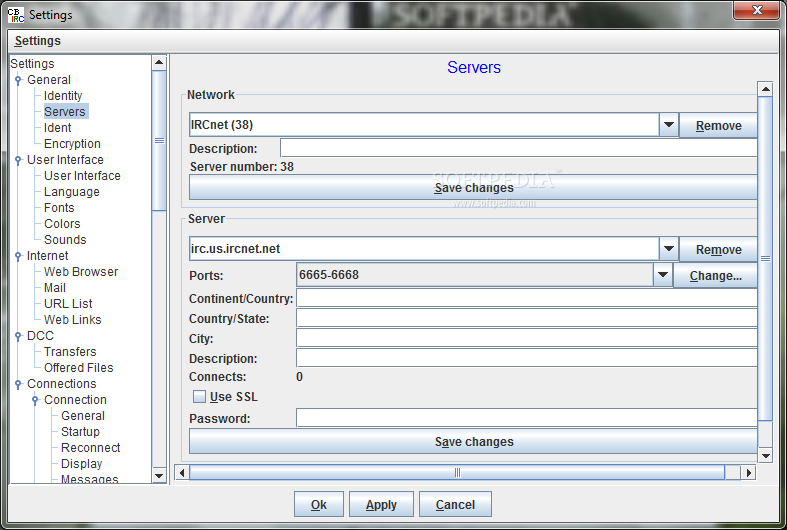The width and height of the screenshot is (787, 530).
Task: Open Encryption settings page
Action: pyautogui.click(x=72, y=144)
